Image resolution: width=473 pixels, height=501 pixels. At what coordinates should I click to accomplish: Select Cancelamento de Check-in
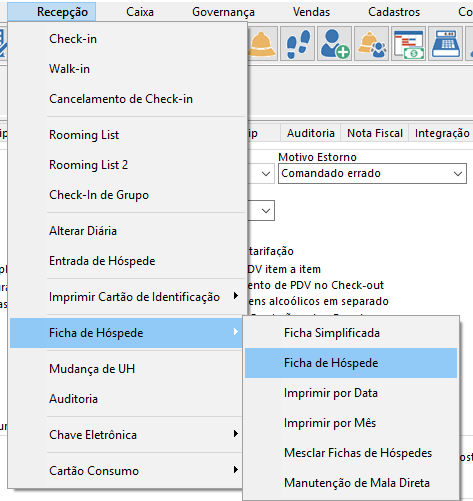pyautogui.click(x=128, y=99)
